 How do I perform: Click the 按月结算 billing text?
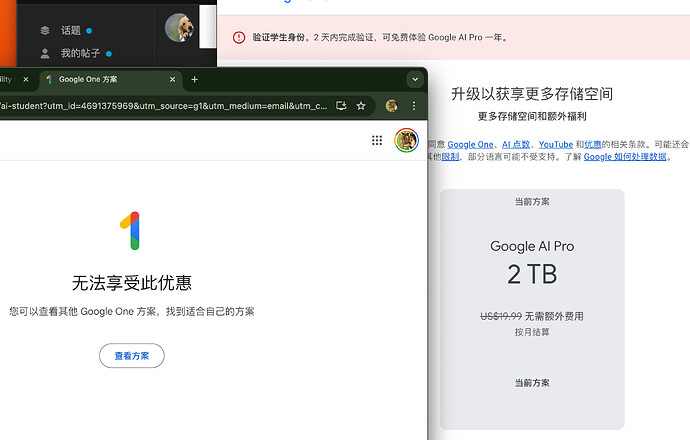point(532,332)
